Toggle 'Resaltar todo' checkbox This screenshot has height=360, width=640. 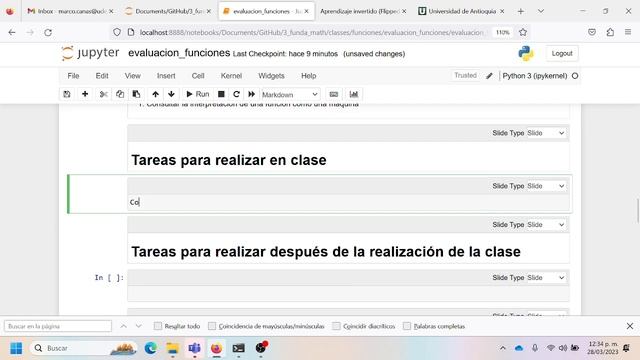click(158, 326)
